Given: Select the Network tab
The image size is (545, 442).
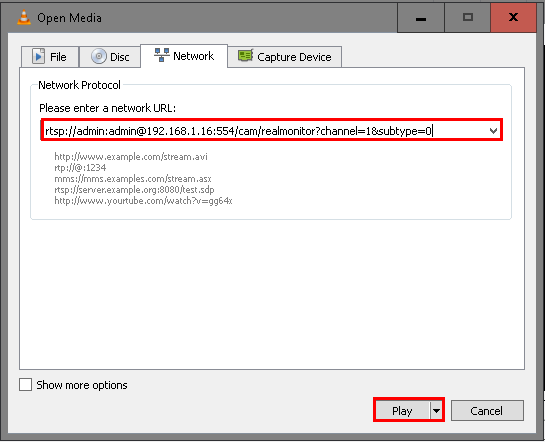Looking at the screenshot, I should [184, 56].
